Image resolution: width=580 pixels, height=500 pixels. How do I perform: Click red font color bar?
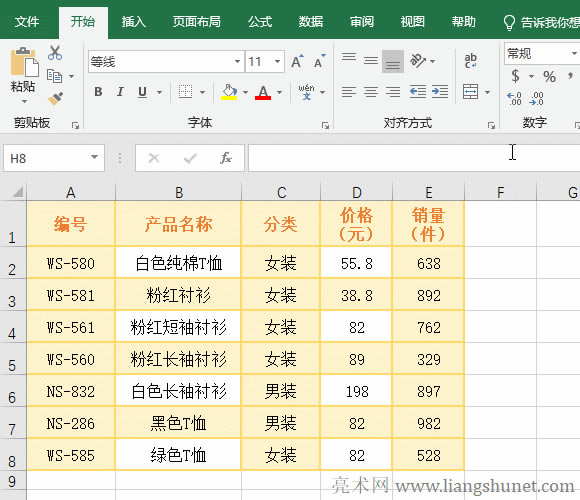(263, 98)
